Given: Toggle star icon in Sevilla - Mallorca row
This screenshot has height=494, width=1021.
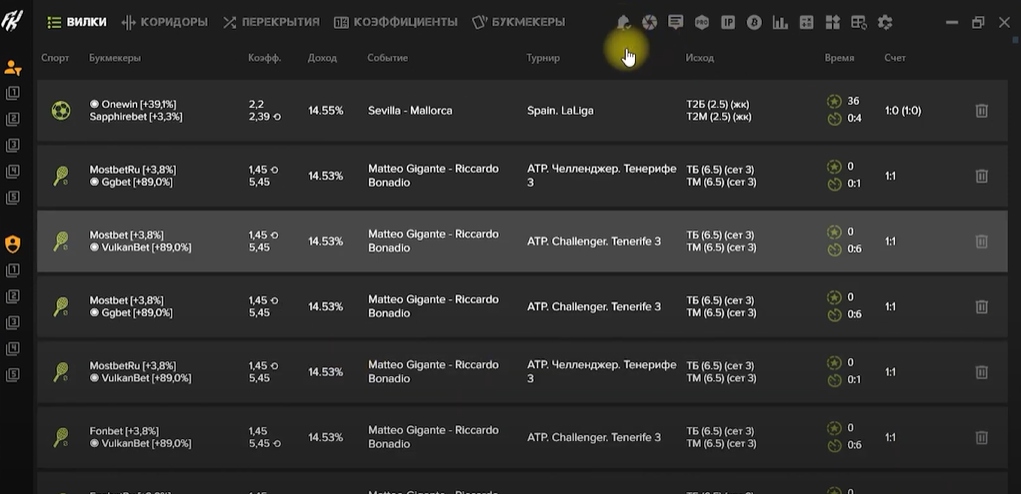Looking at the screenshot, I should coord(834,102).
